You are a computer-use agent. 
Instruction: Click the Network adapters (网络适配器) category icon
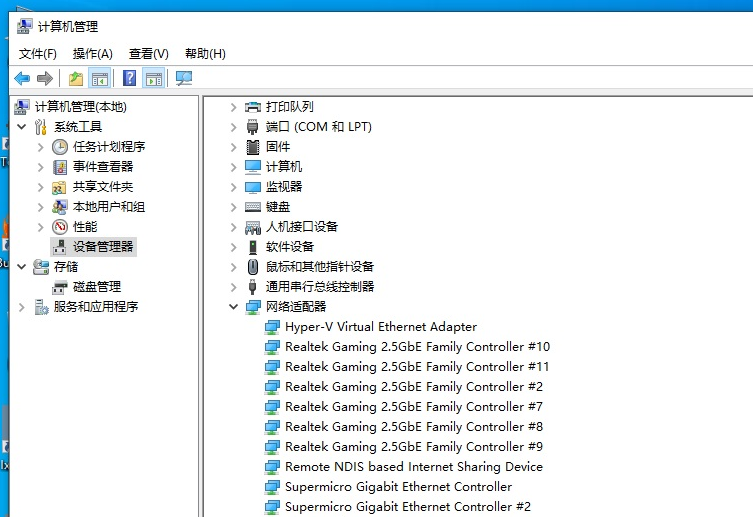tap(253, 307)
